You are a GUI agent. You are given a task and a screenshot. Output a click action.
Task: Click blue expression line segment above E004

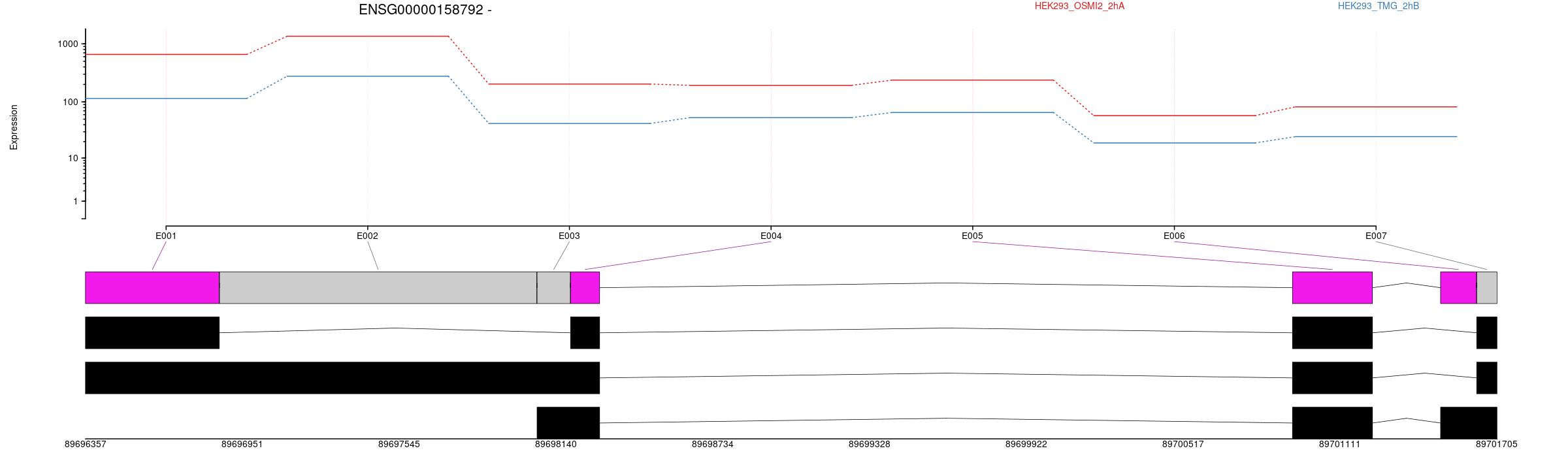(x=771, y=118)
